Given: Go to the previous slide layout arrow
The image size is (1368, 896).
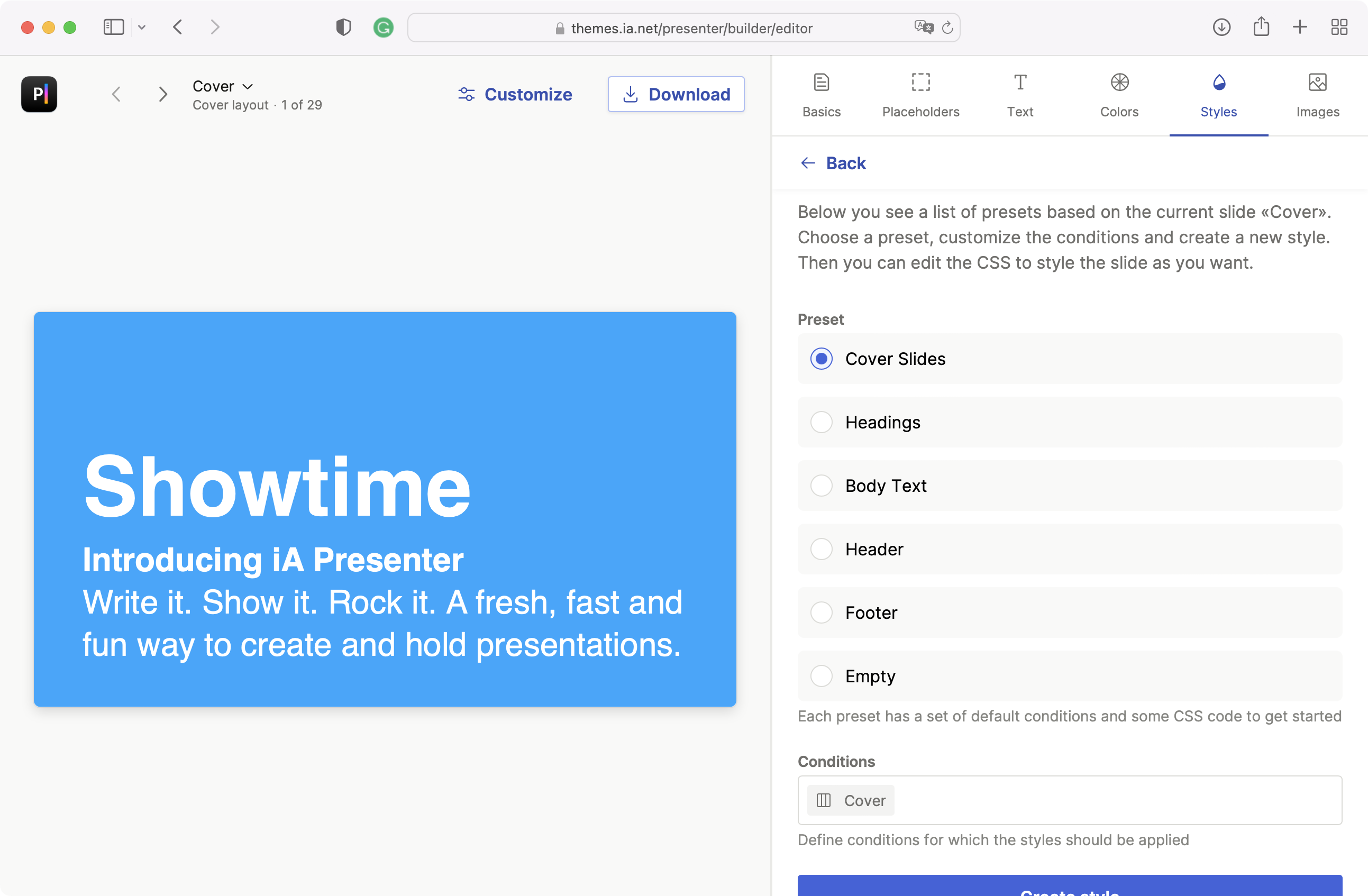Looking at the screenshot, I should pyautogui.click(x=116, y=94).
